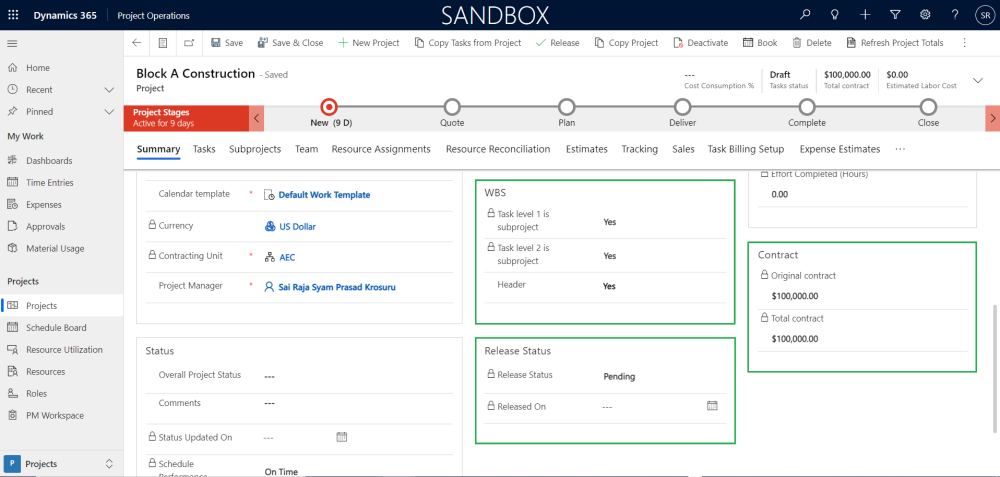The image size is (1000, 477).
Task: Open the Projects area switcher
Action: (x=61, y=464)
